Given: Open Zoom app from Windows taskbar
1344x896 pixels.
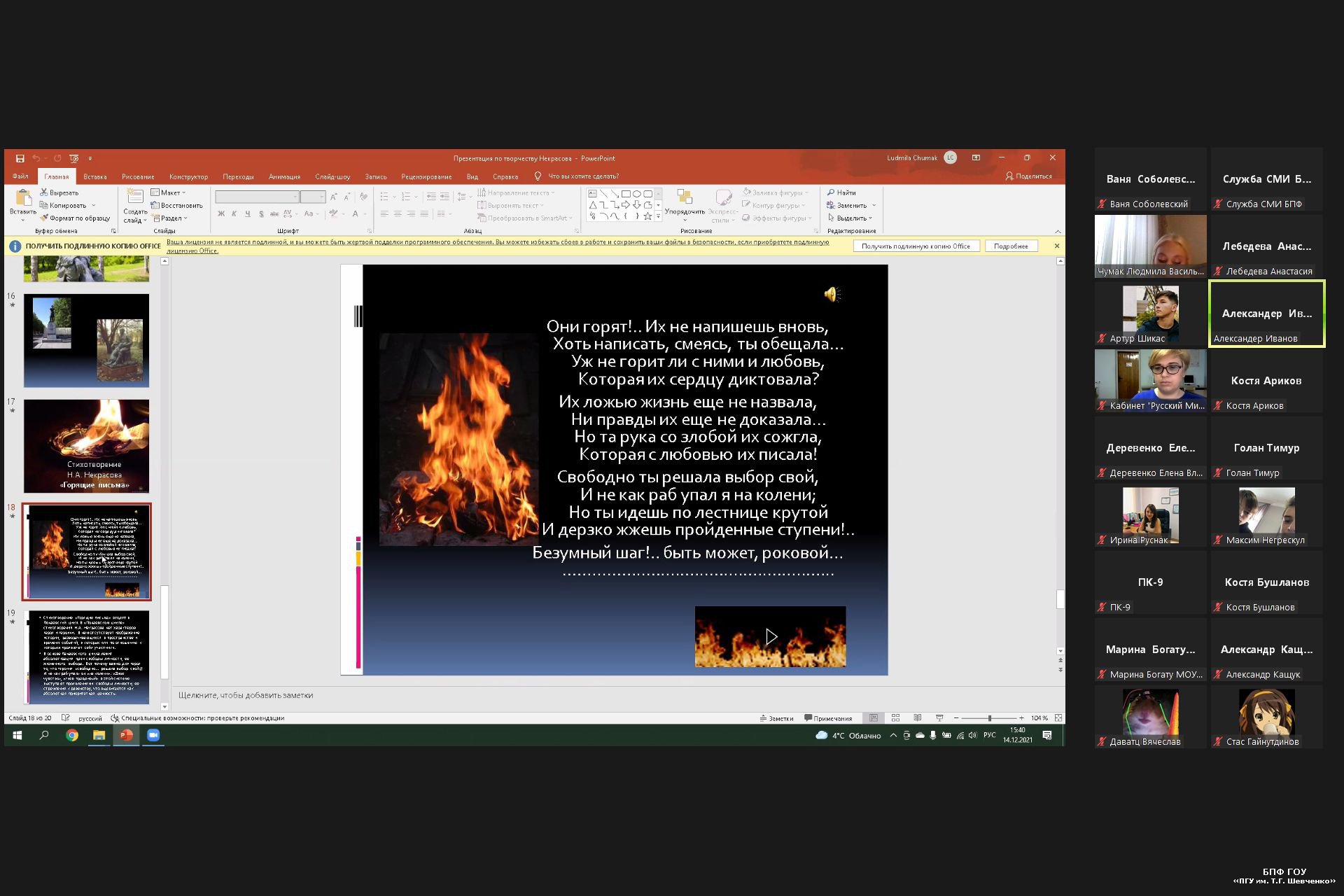Looking at the screenshot, I should [153, 735].
